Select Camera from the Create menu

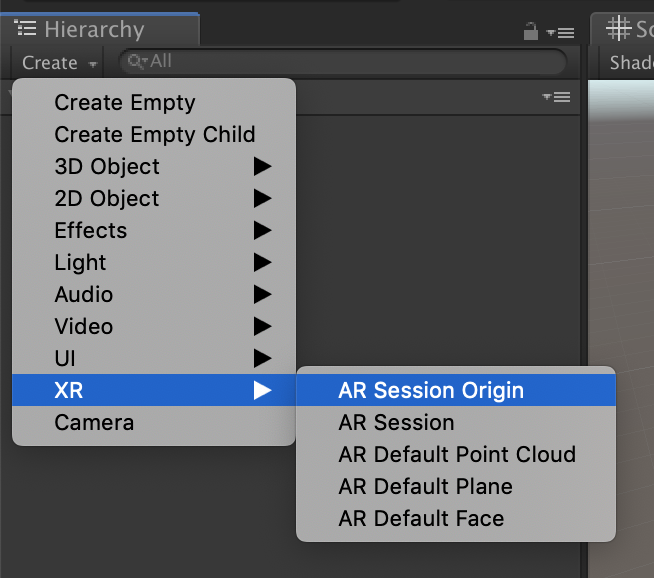pyautogui.click(x=94, y=422)
